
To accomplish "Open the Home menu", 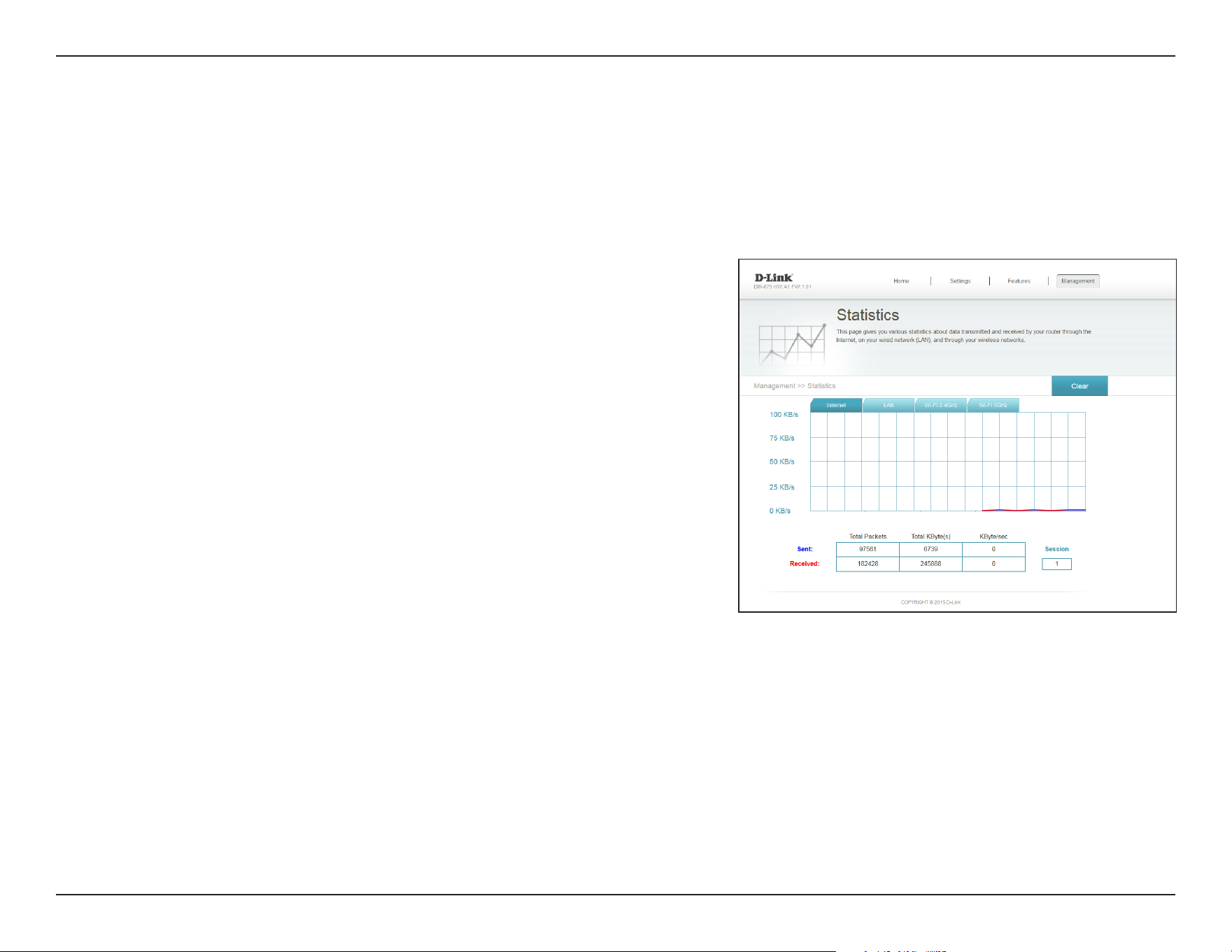I will coord(901,281).
